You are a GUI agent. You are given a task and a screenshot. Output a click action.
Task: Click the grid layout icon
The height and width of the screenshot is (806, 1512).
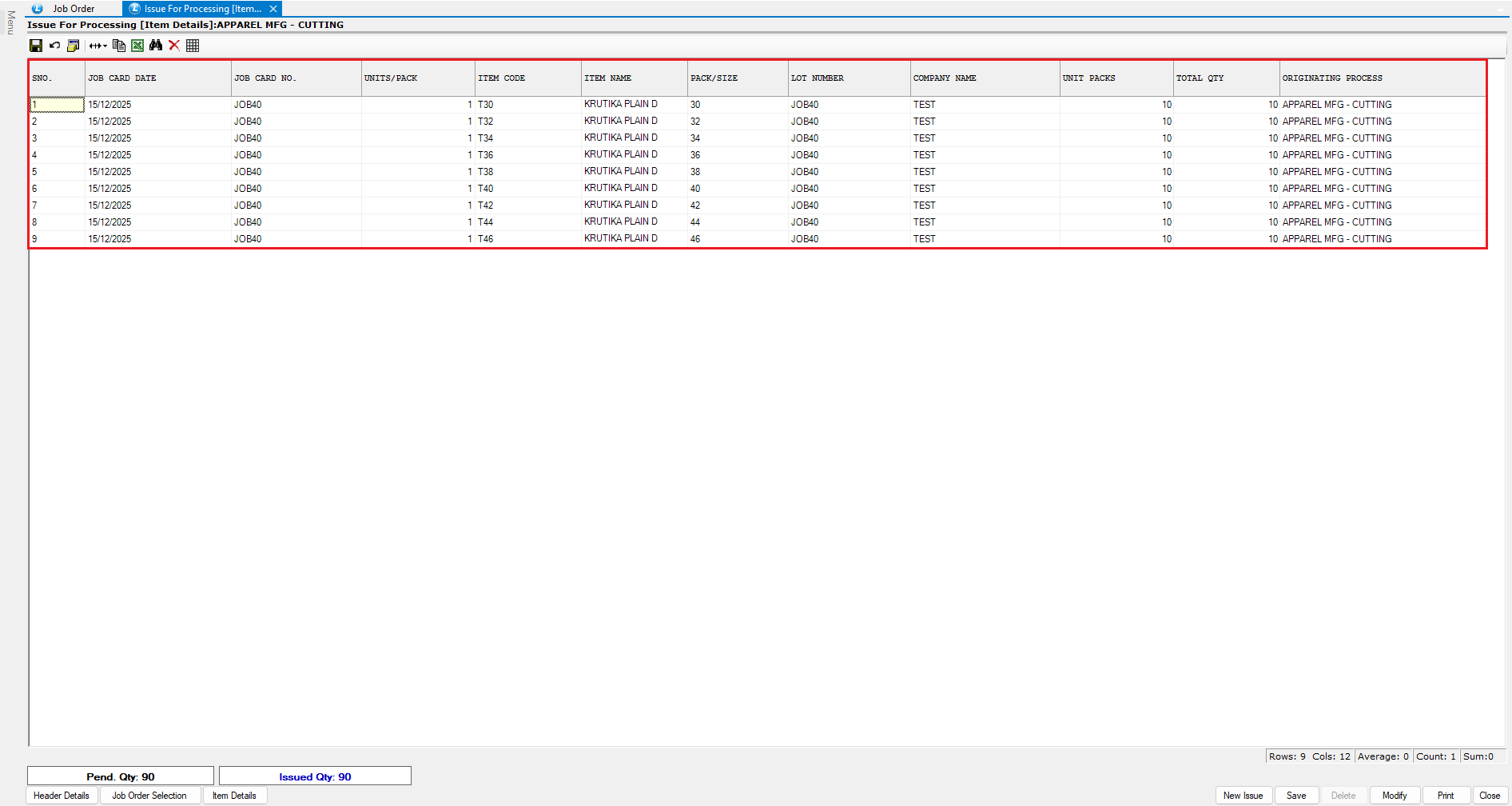pyautogui.click(x=193, y=46)
